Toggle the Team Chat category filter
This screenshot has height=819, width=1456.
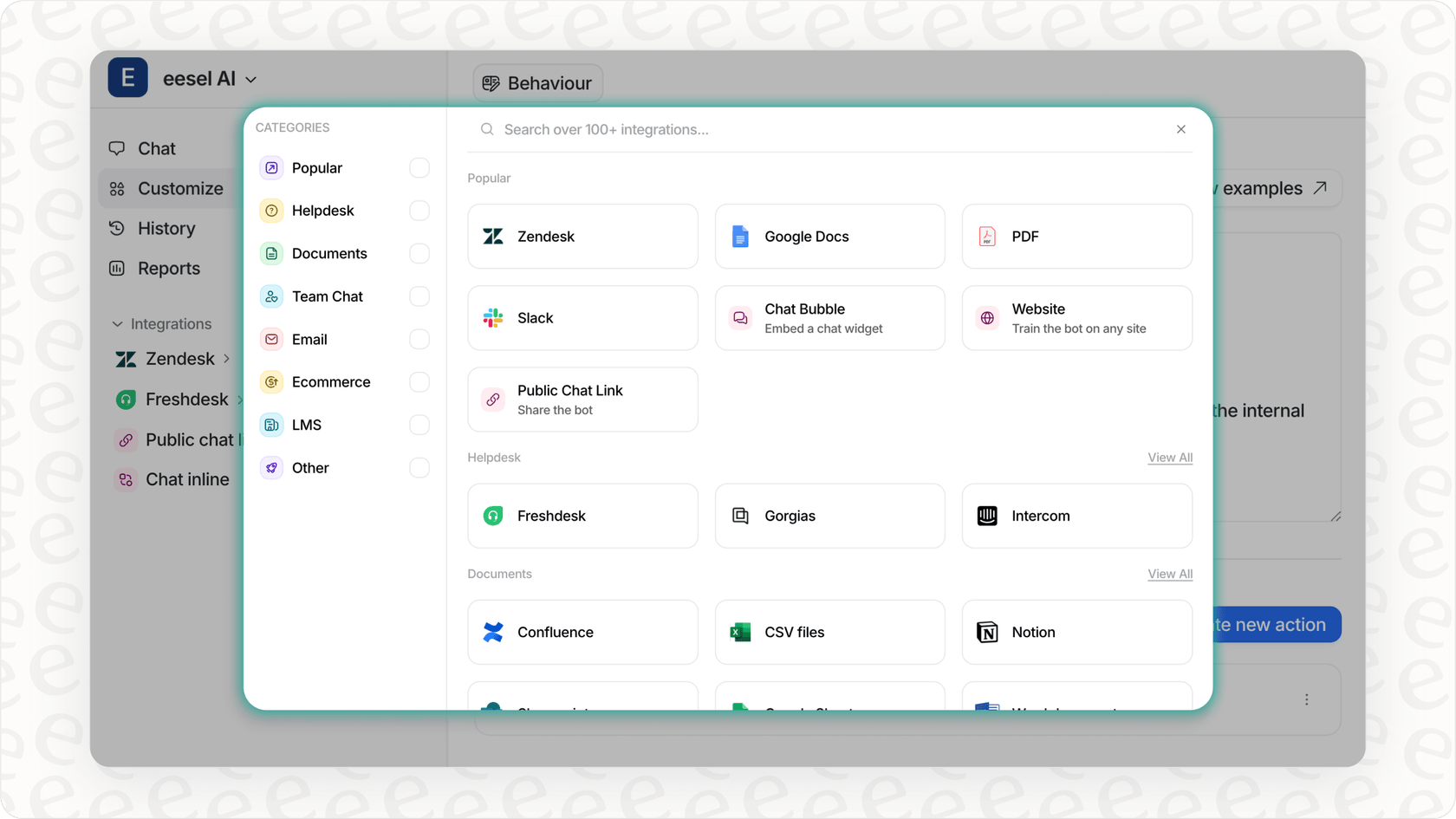(x=419, y=296)
